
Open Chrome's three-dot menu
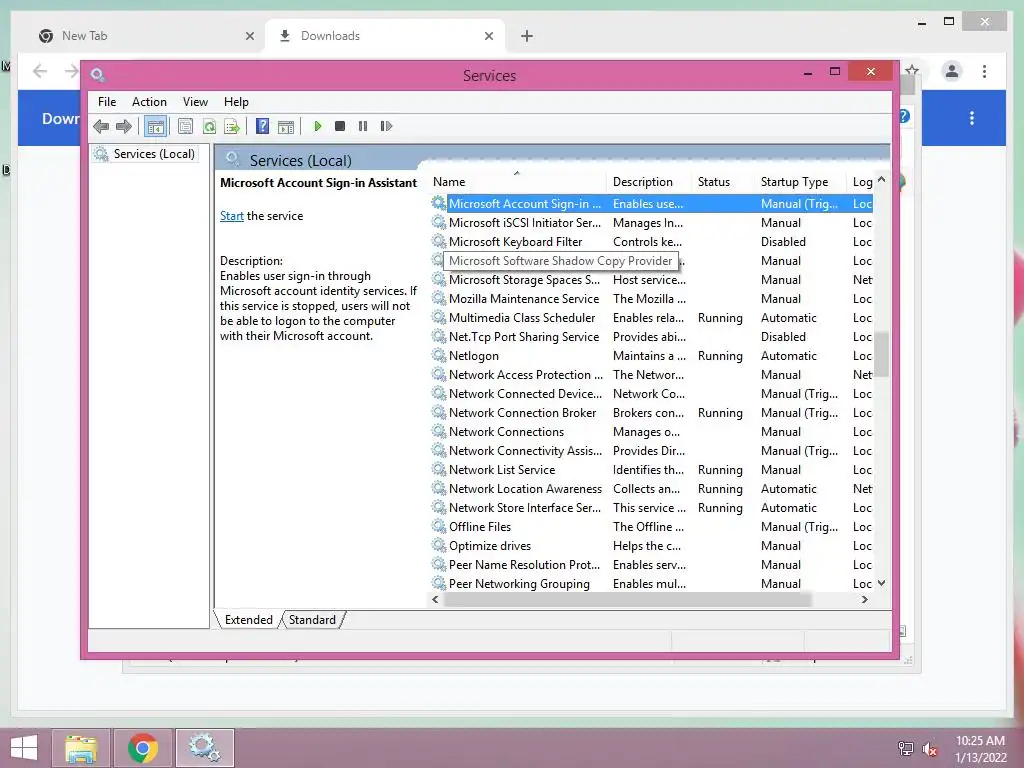pyautogui.click(x=984, y=71)
